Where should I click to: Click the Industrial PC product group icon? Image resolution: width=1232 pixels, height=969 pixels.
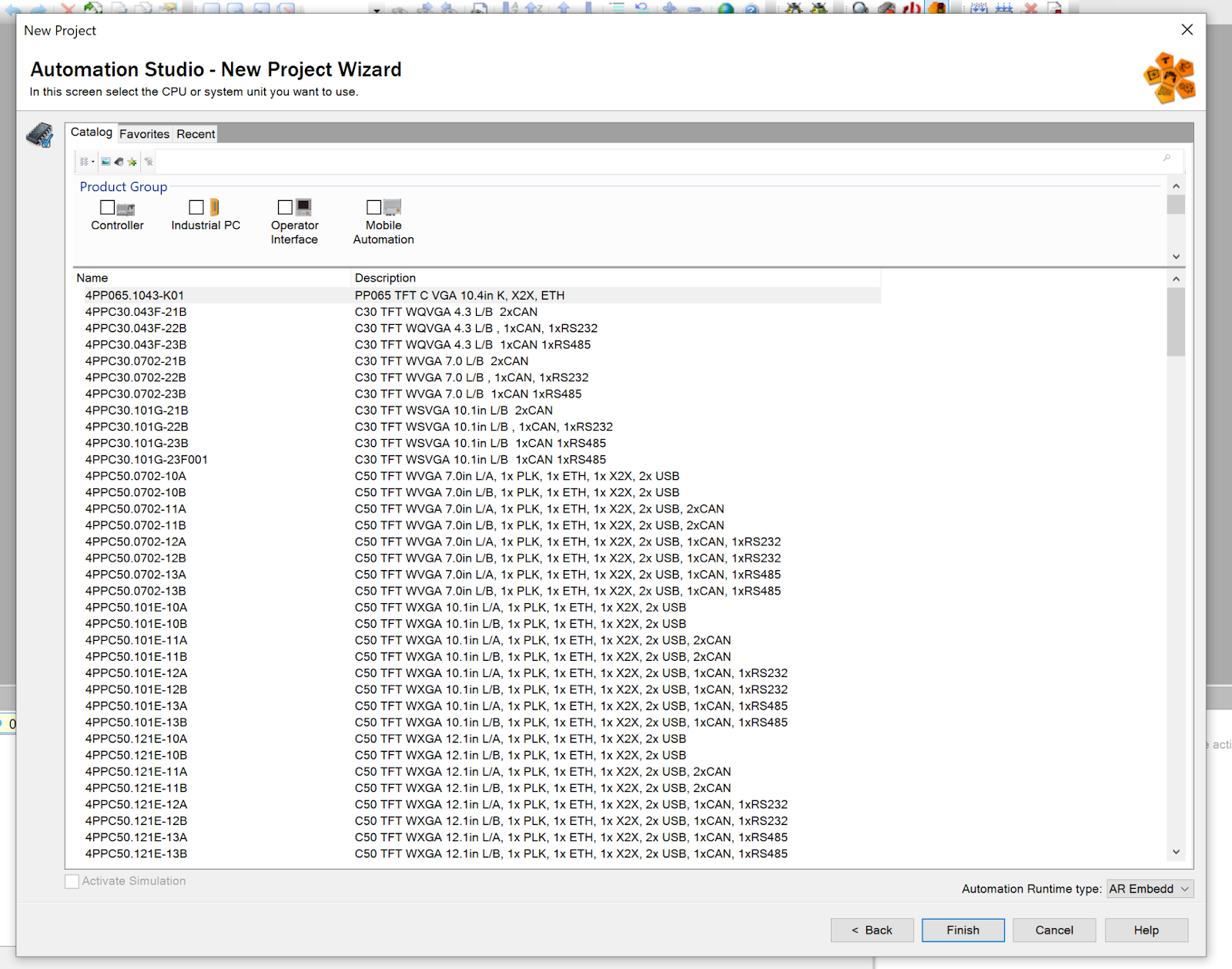click(x=215, y=207)
